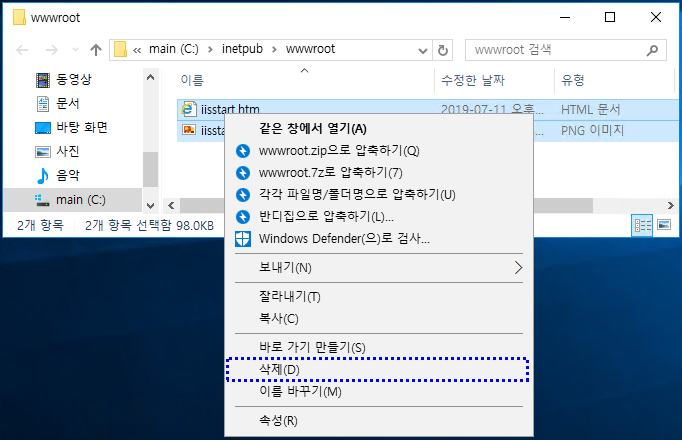The width and height of the screenshot is (682, 440).
Task: Sort by the 수정한 날짜 column header
Action: coord(473,80)
